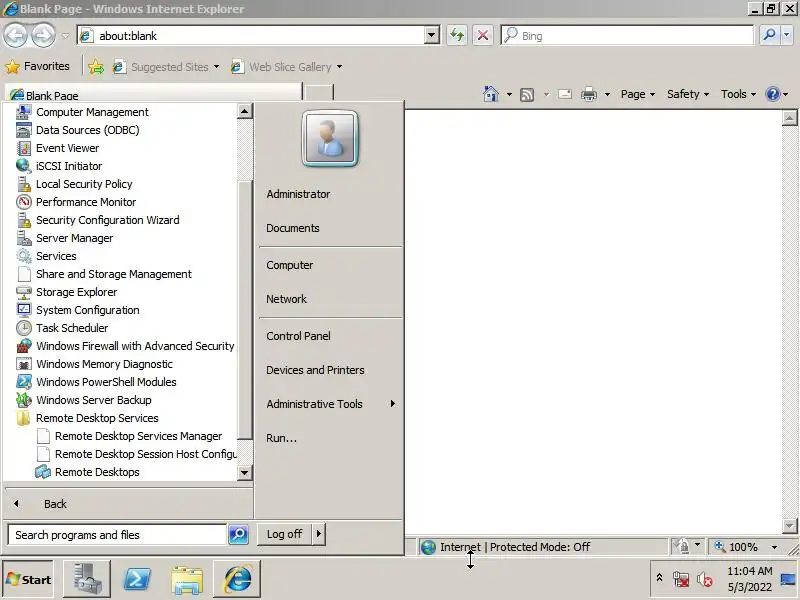Open Computer Management from the menu
800x600 pixels.
[83, 112]
